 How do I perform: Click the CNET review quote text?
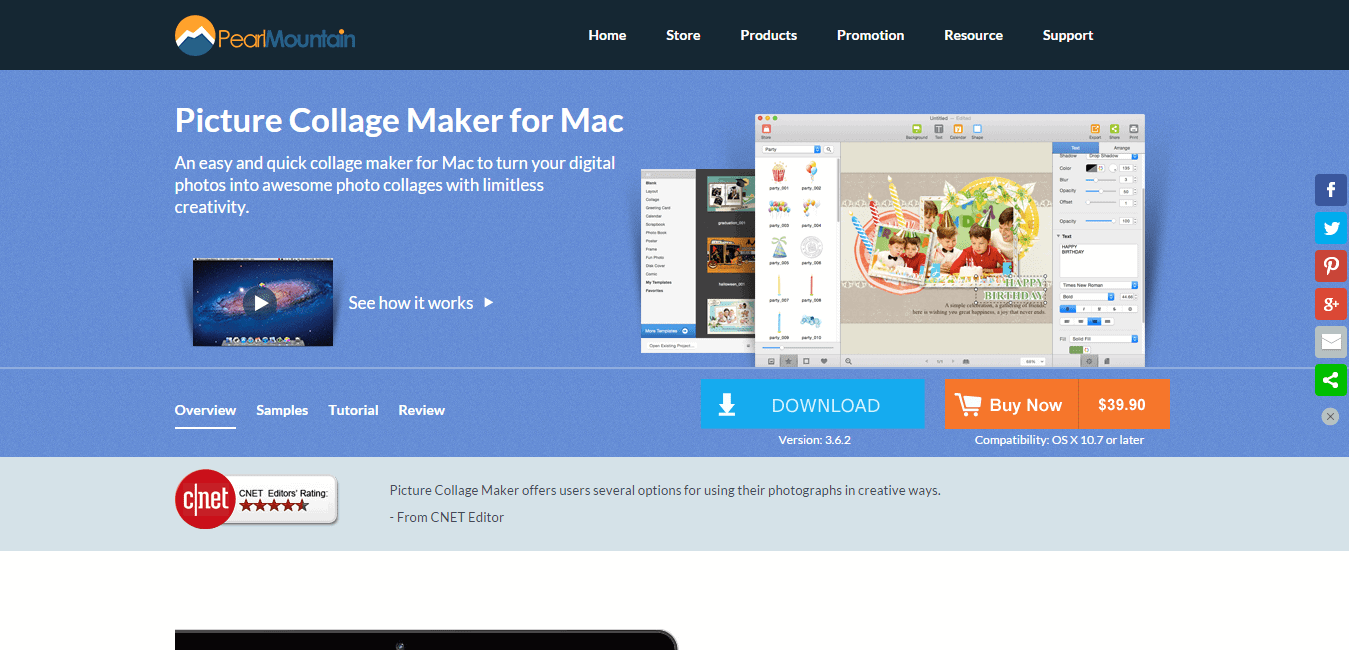pos(665,490)
